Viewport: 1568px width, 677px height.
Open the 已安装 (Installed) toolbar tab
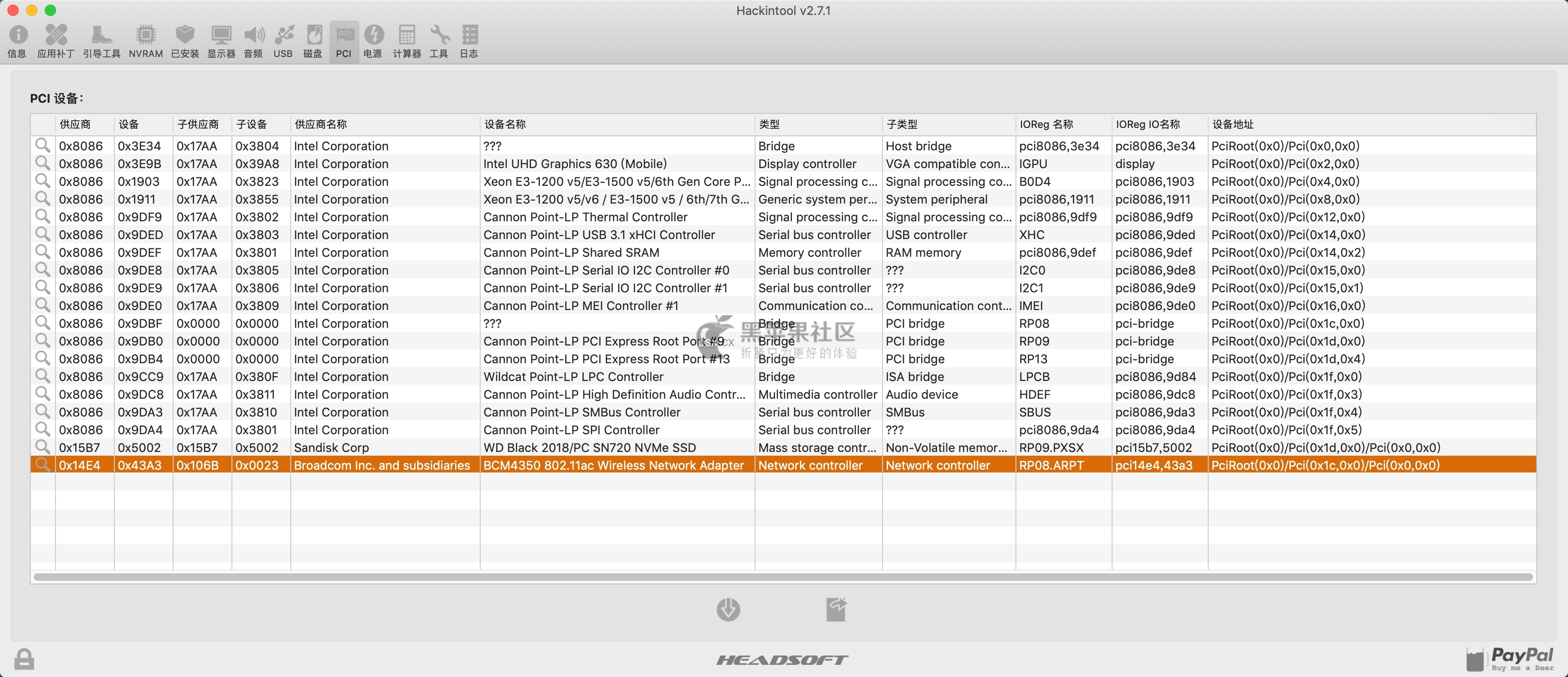185,42
